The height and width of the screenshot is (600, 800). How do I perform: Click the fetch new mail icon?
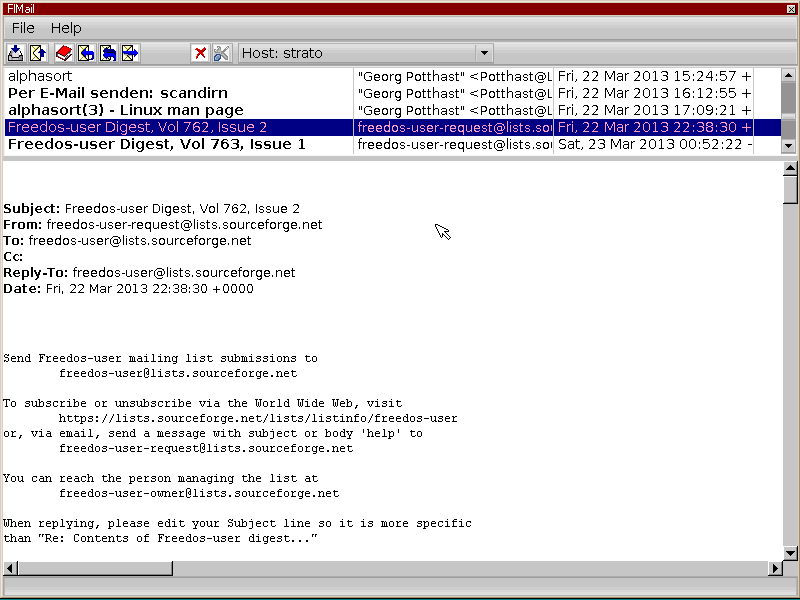[15, 53]
